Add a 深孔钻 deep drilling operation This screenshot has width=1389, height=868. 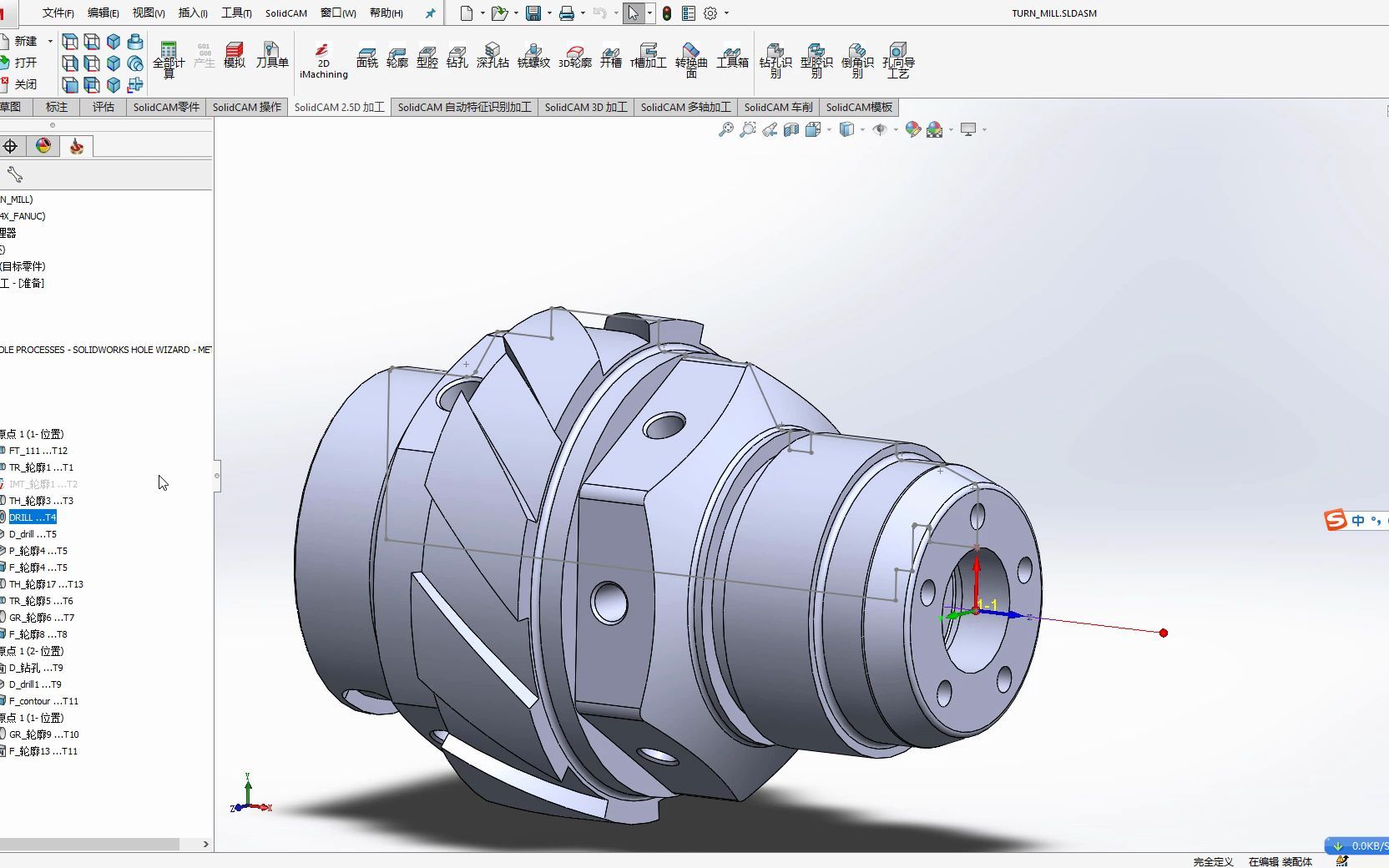[492, 55]
